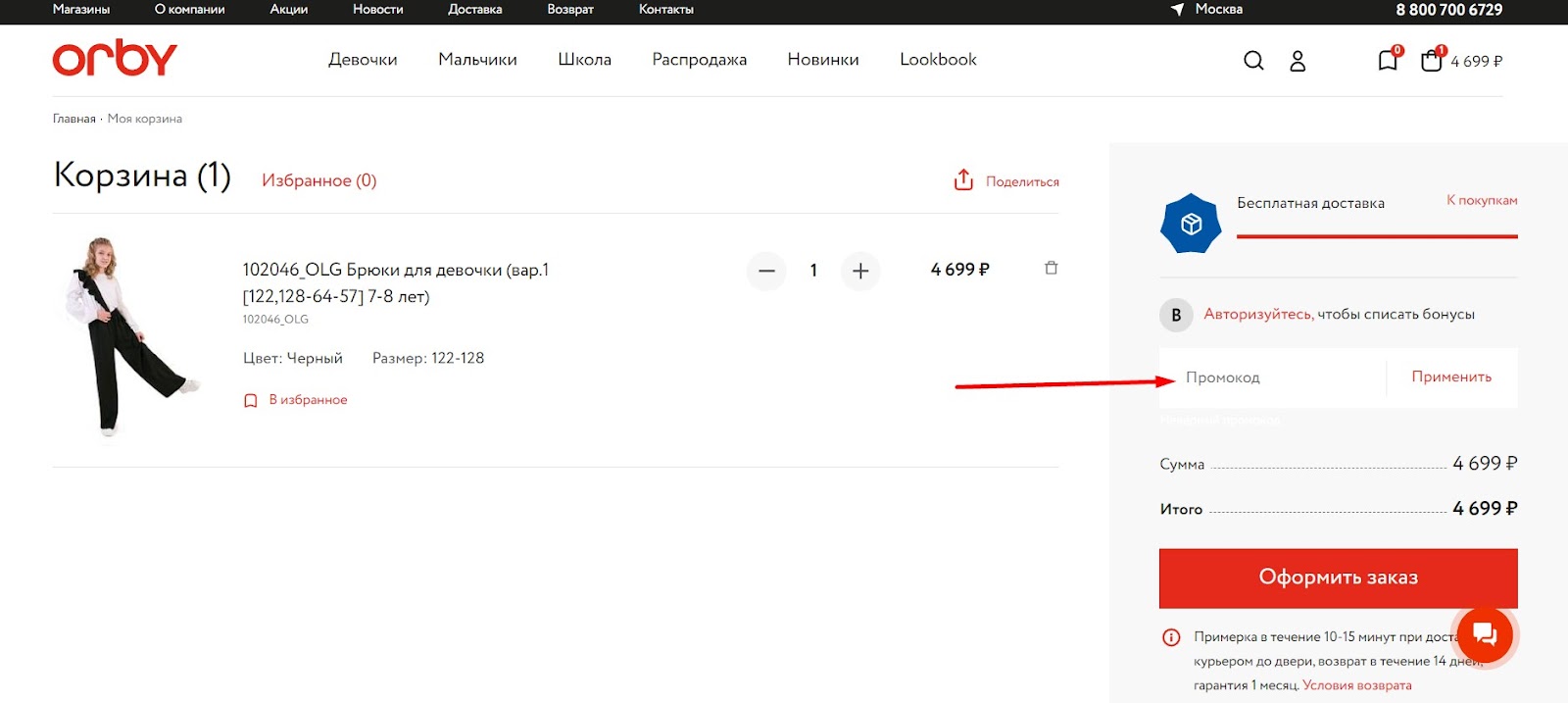The height and width of the screenshot is (703, 1568).
Task: Increase quantity with plus button
Action: point(860,271)
